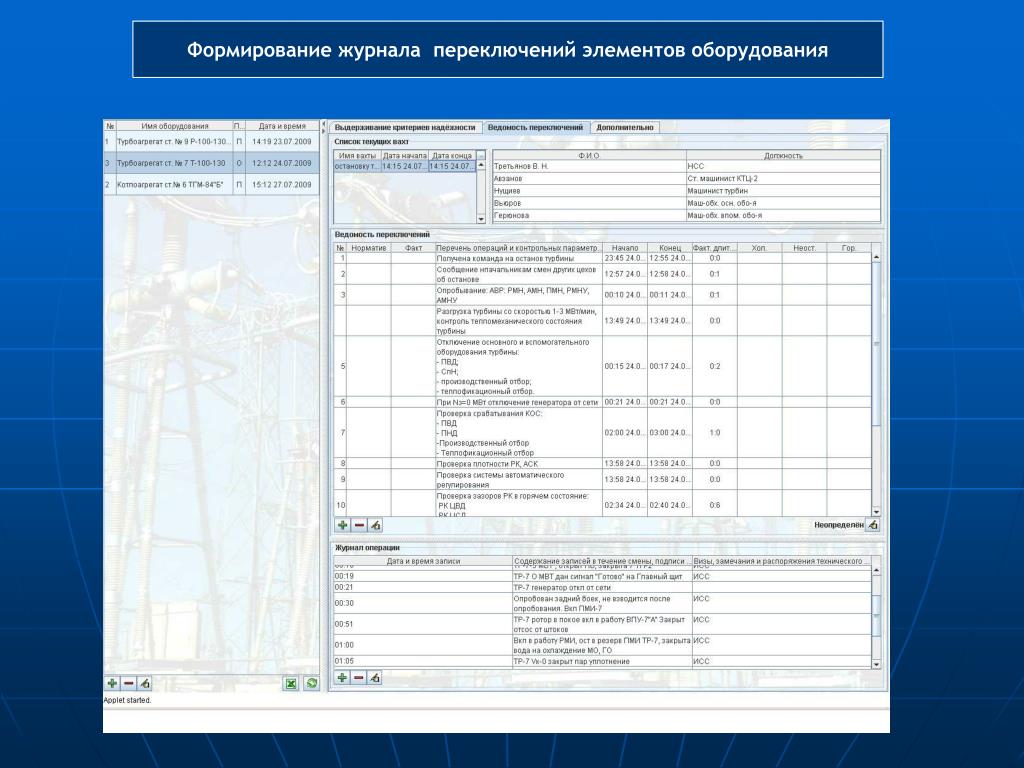
Task: Sort by Дата и время column header
Action: tap(282, 126)
